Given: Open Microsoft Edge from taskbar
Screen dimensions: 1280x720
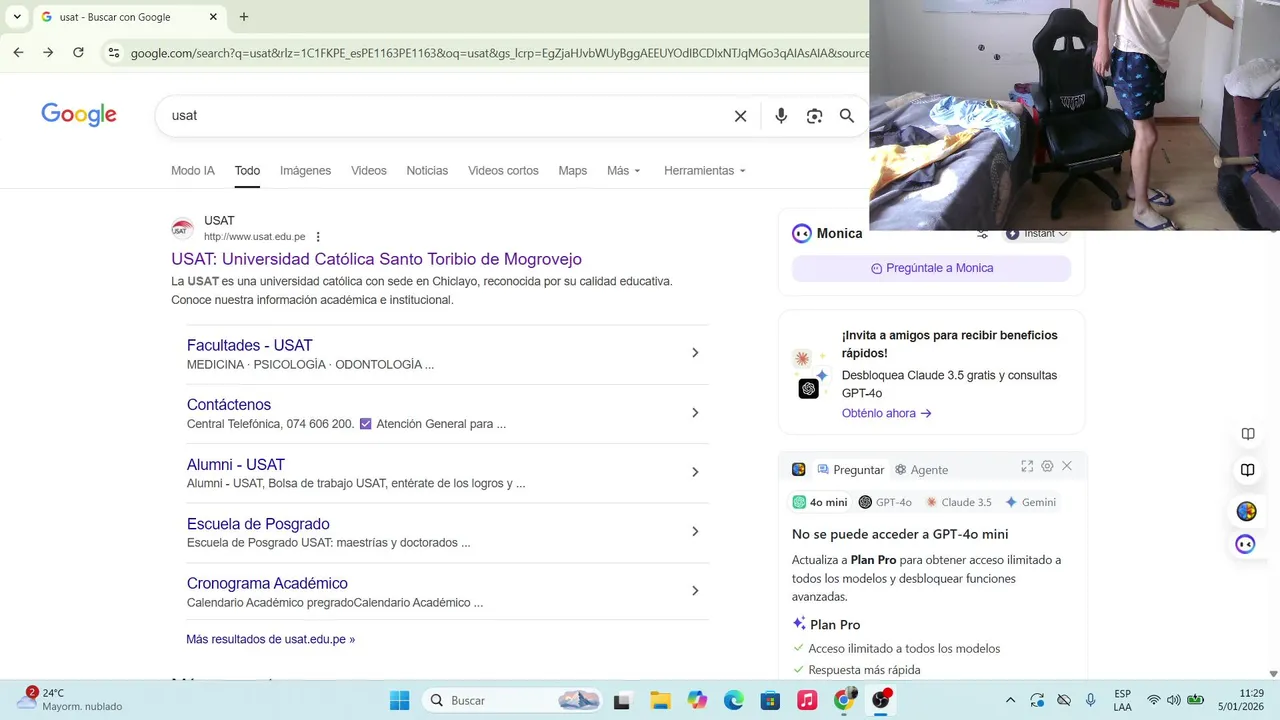Looking at the screenshot, I should (x=733, y=700).
